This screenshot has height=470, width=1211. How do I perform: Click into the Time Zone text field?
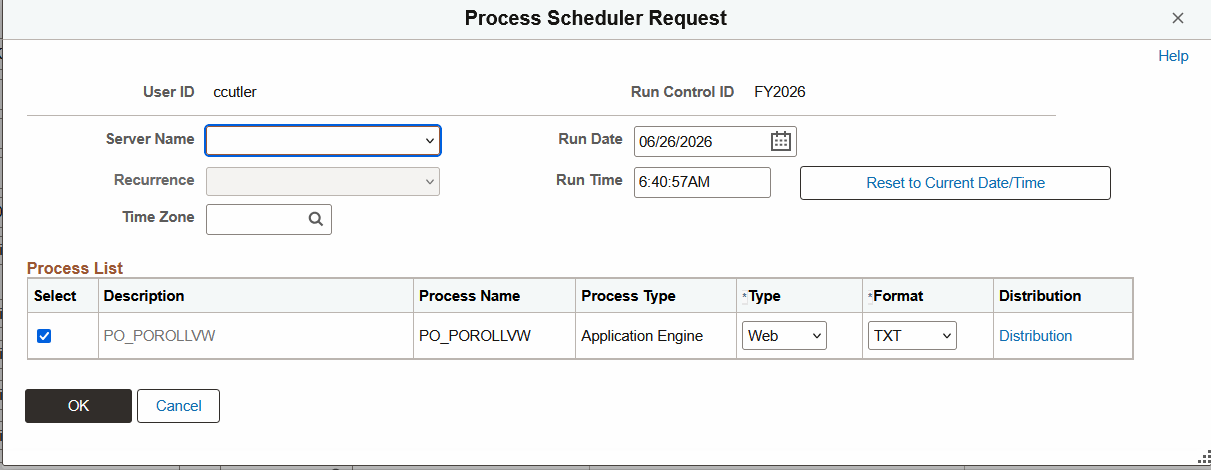click(255, 219)
